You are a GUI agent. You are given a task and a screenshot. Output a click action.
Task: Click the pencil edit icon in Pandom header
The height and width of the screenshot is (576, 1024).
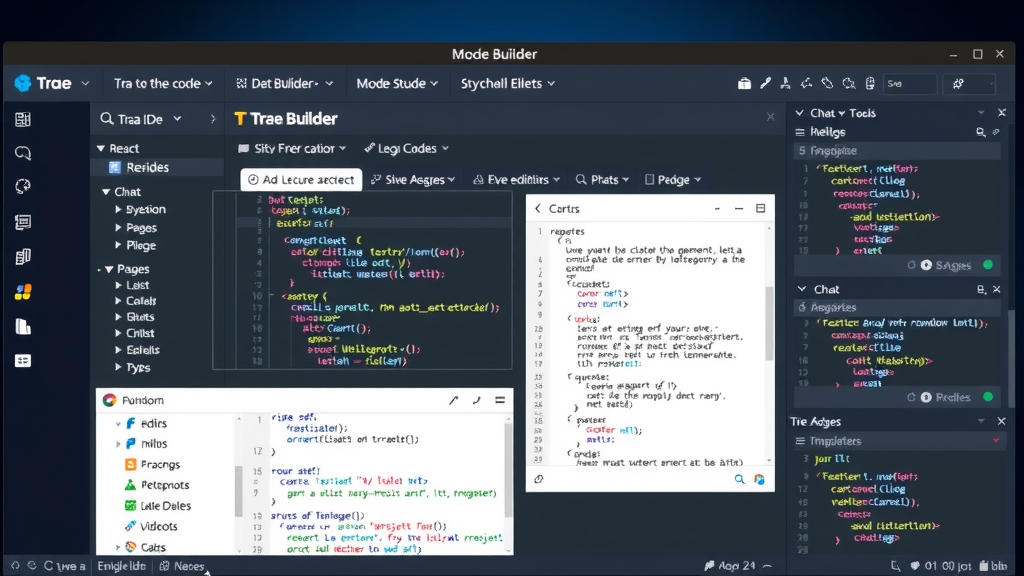coord(453,400)
